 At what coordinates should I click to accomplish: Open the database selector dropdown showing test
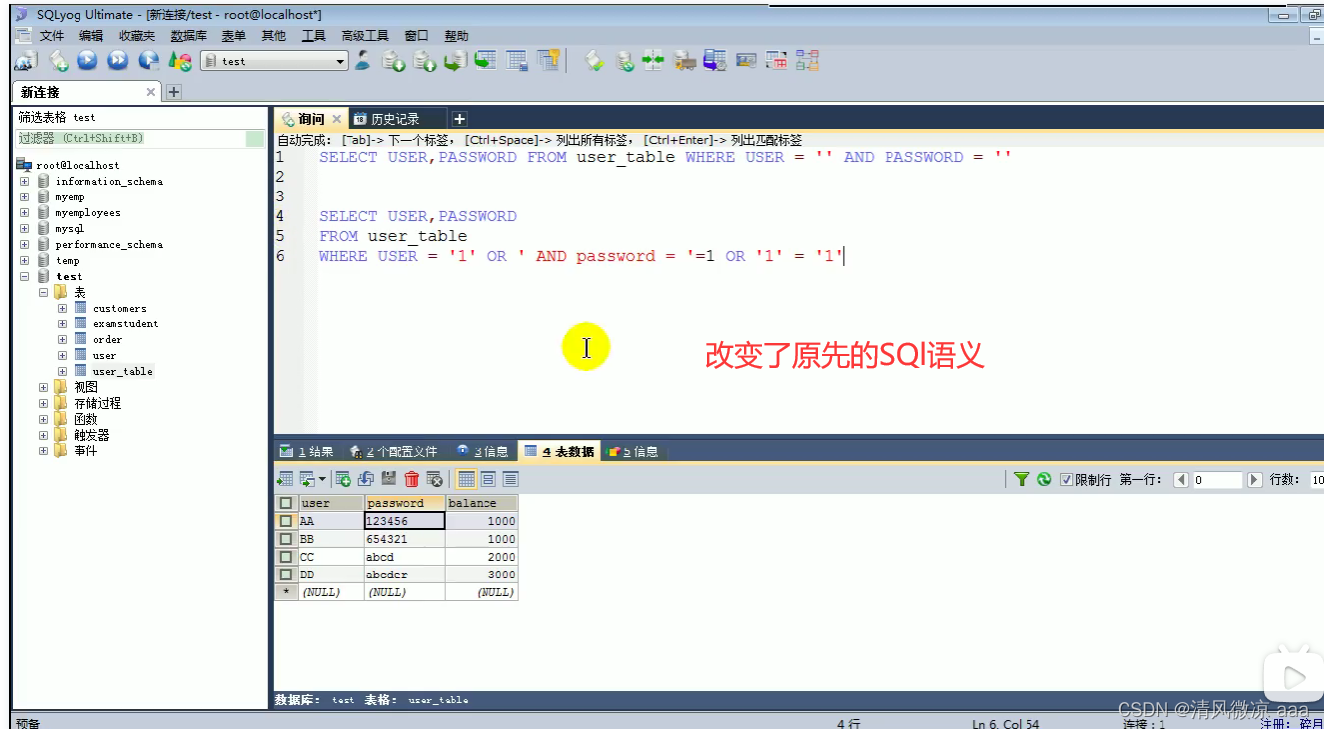coord(273,61)
